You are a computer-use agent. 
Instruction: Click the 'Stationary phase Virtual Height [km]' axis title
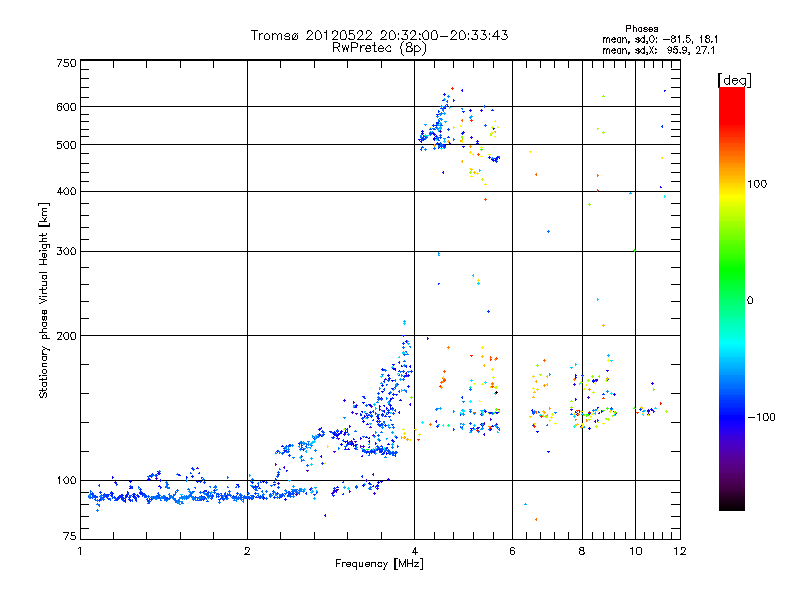point(44,300)
